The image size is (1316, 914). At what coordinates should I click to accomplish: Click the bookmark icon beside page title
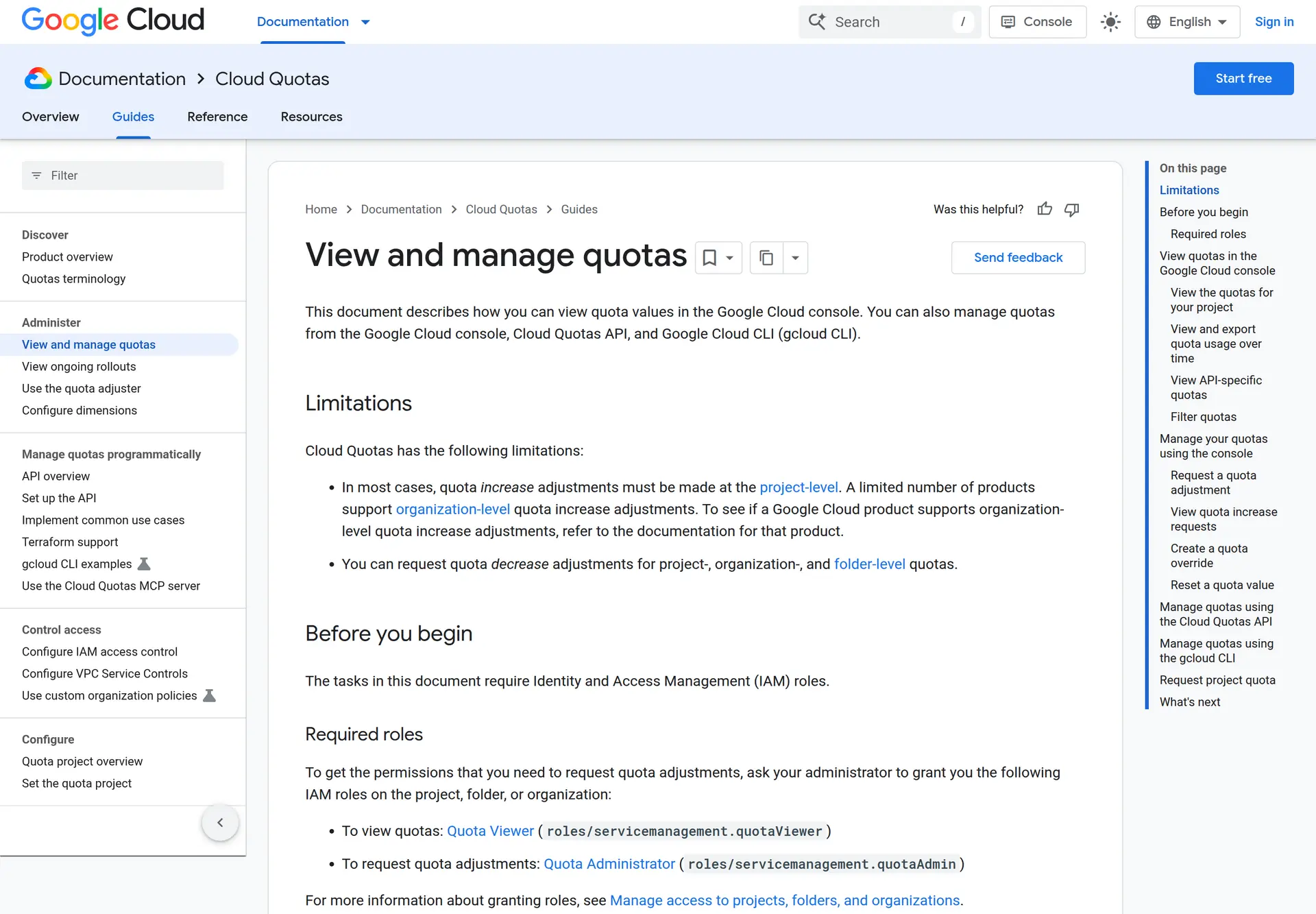[709, 258]
